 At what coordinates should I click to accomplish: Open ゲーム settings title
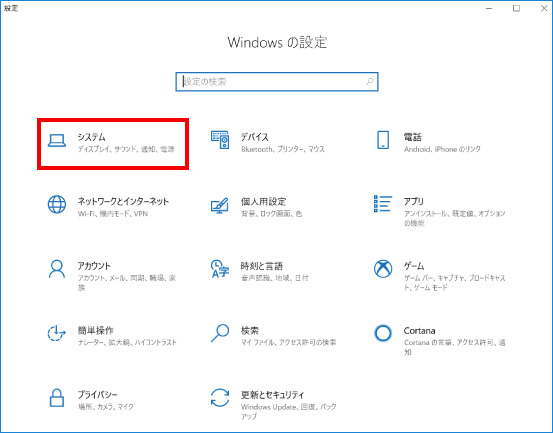tap(414, 266)
